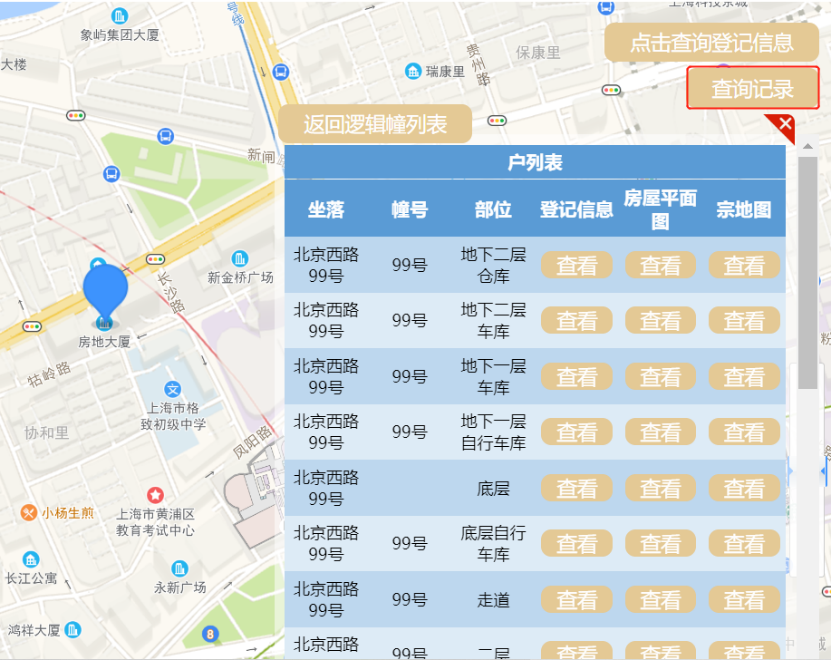
Task: View 宗地图 for 地下一层车库 row
Action: coord(744,376)
